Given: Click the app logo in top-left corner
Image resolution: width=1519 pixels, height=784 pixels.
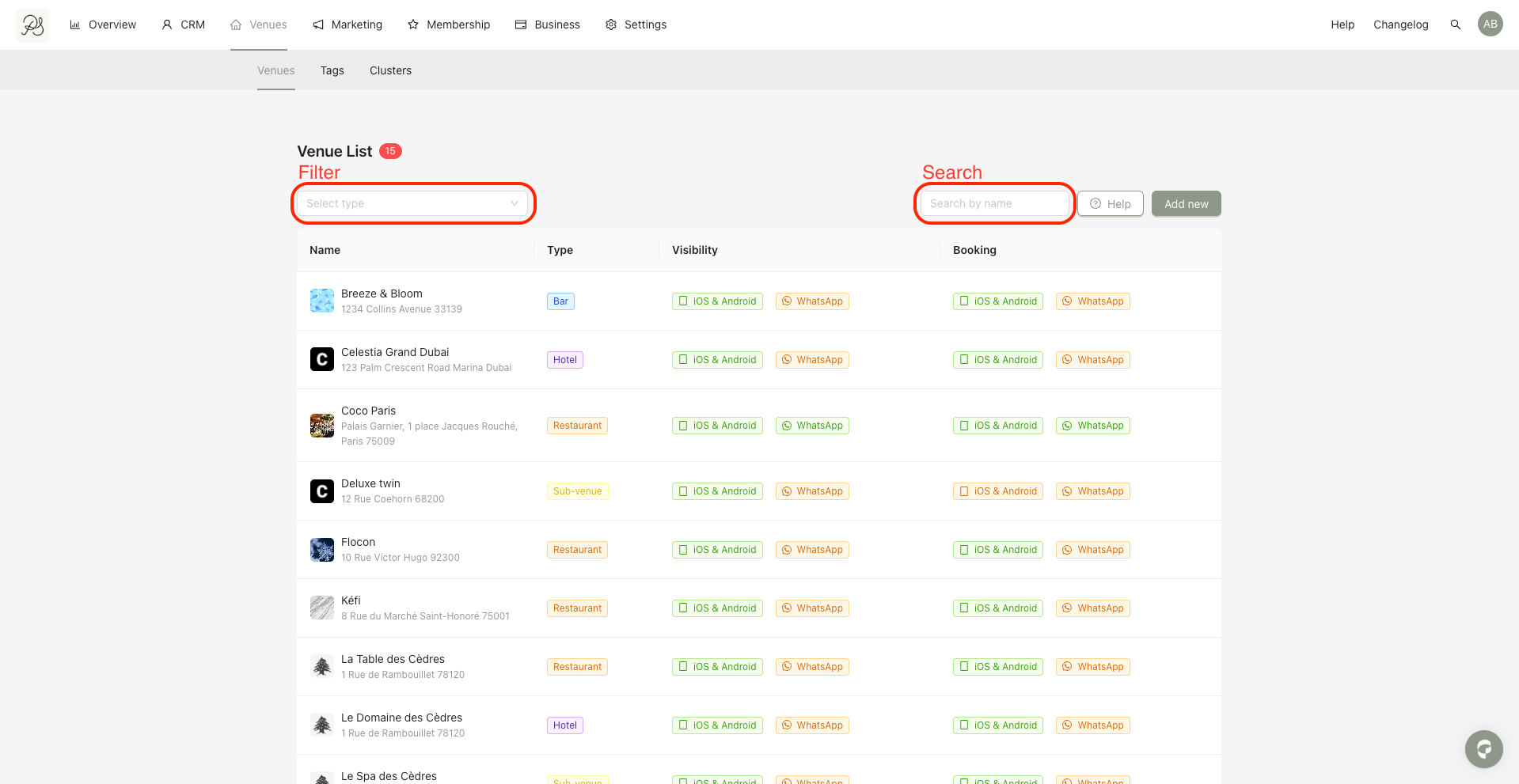Looking at the screenshot, I should coord(32,25).
